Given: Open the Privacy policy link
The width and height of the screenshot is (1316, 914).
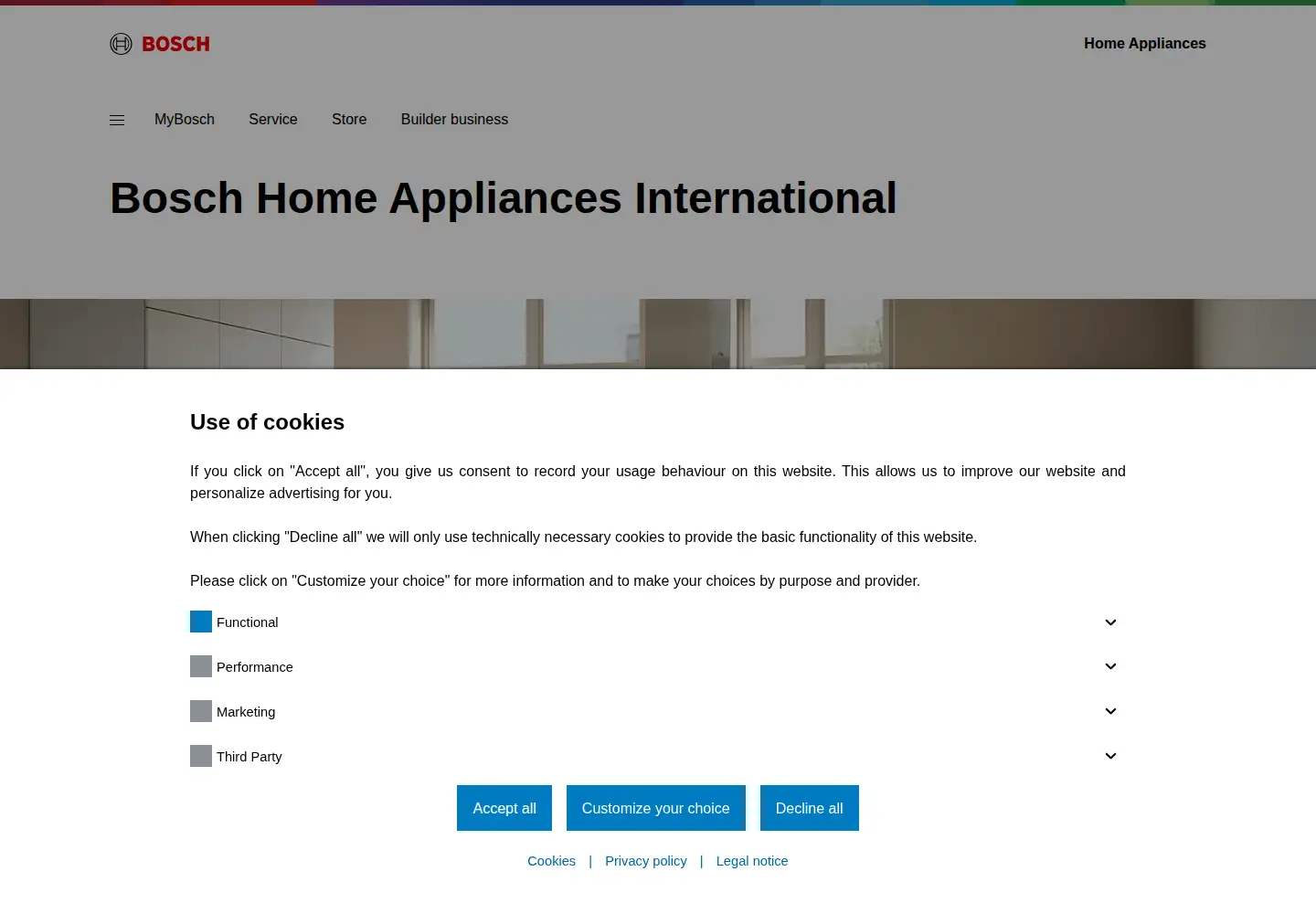Looking at the screenshot, I should pyautogui.click(x=646, y=861).
